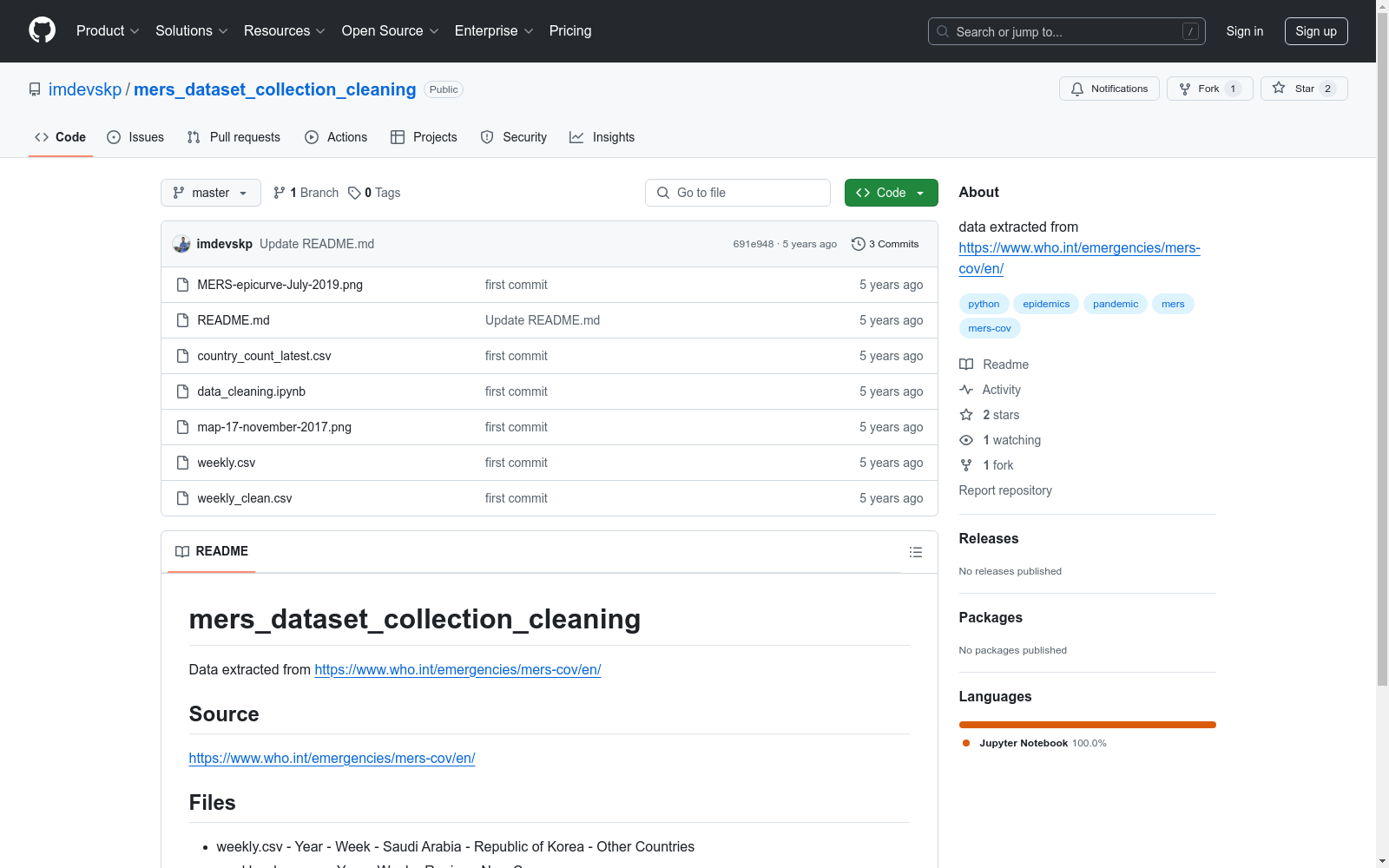Expand the Enterprise menu

pyautogui.click(x=495, y=30)
